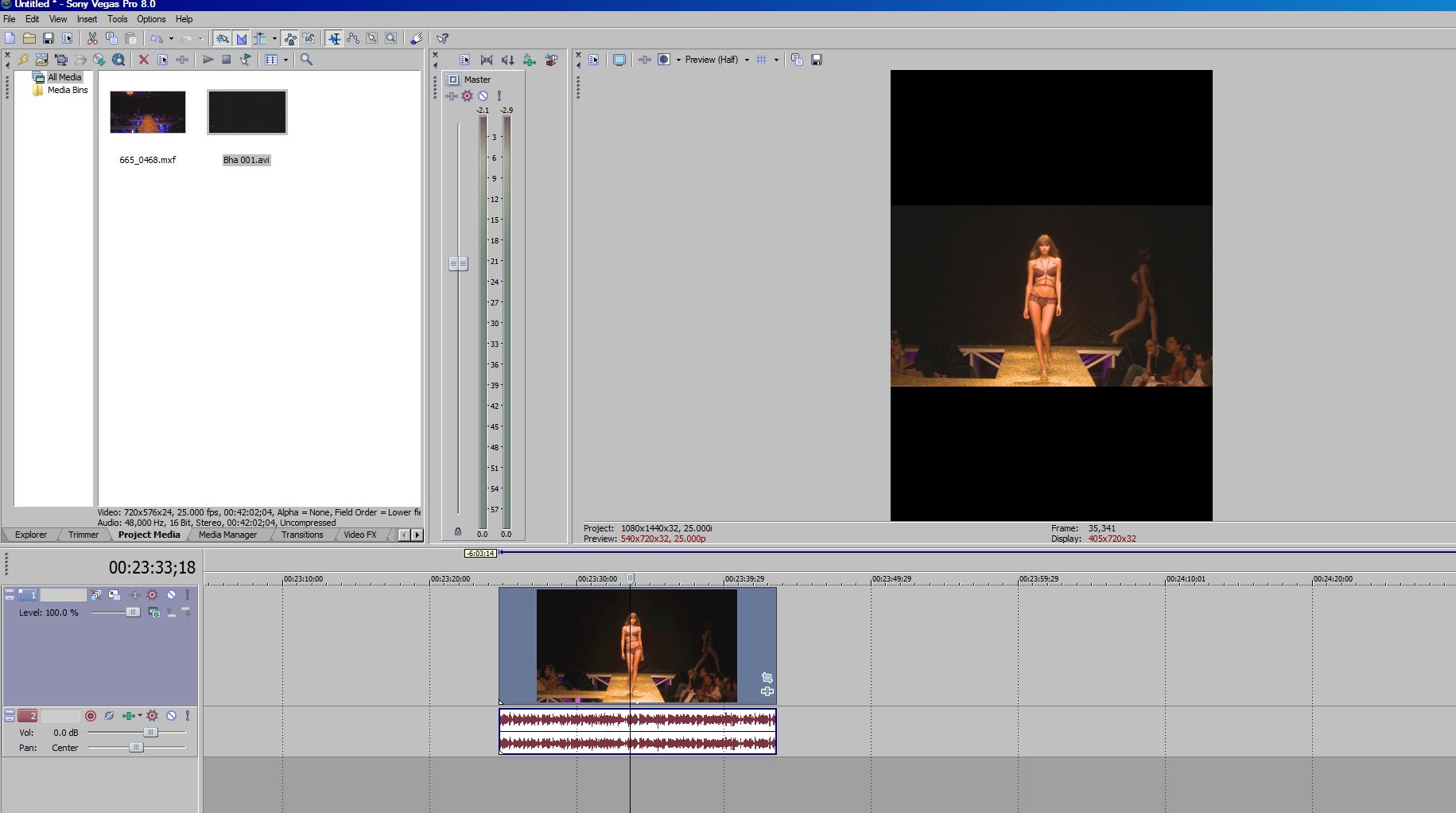
Task: Switch to the Transitions tab
Action: pos(302,535)
